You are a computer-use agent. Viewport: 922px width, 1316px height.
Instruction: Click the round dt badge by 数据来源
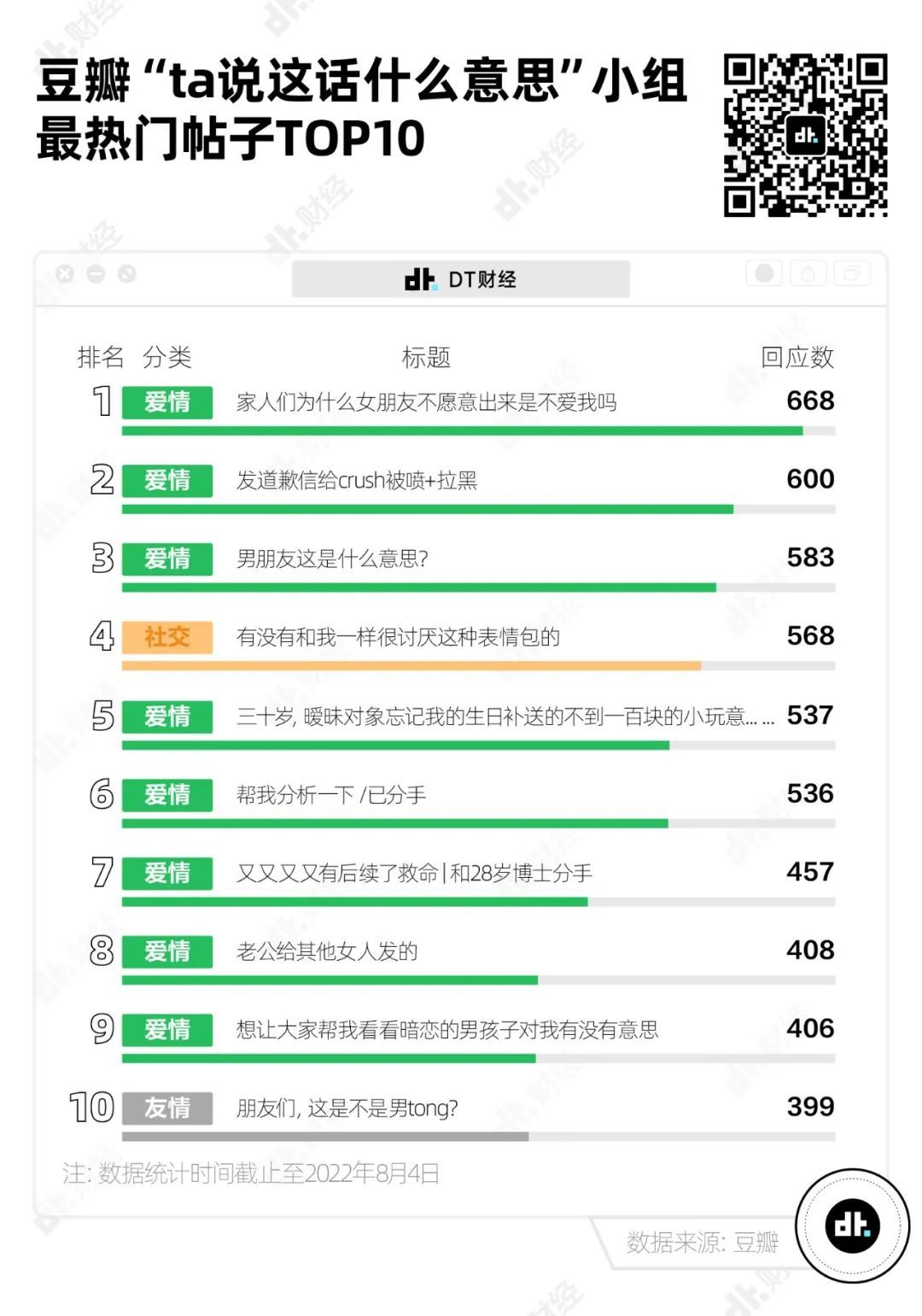click(852, 1225)
